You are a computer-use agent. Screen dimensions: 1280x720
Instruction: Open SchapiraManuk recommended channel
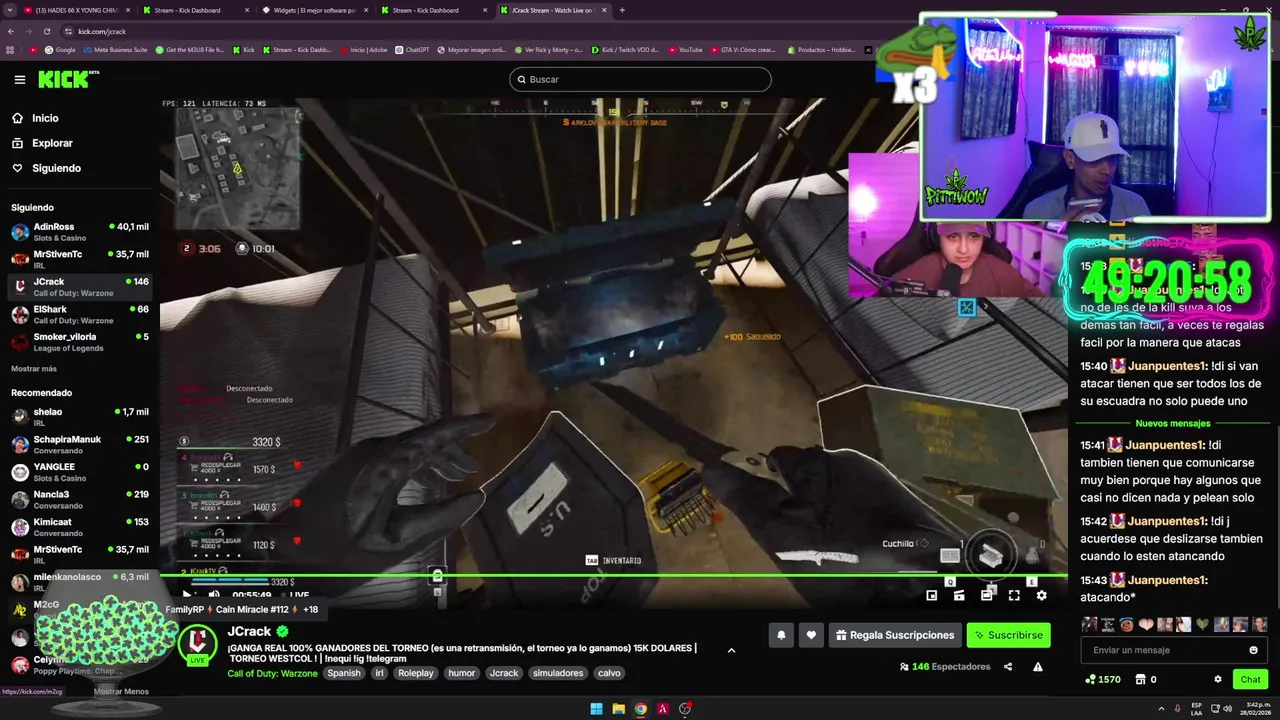click(x=78, y=444)
